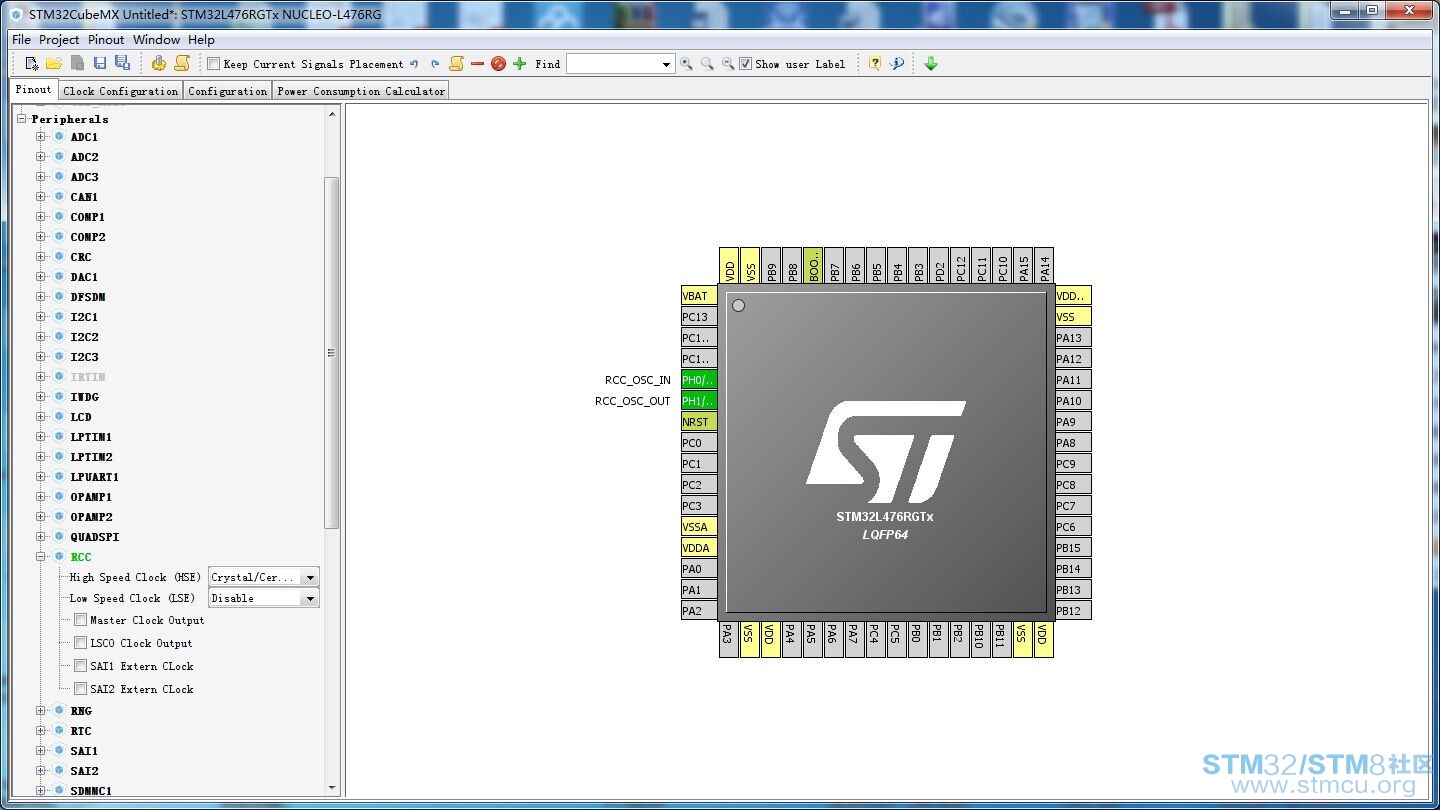Open the Window menu
1440x810 pixels.
click(156, 40)
